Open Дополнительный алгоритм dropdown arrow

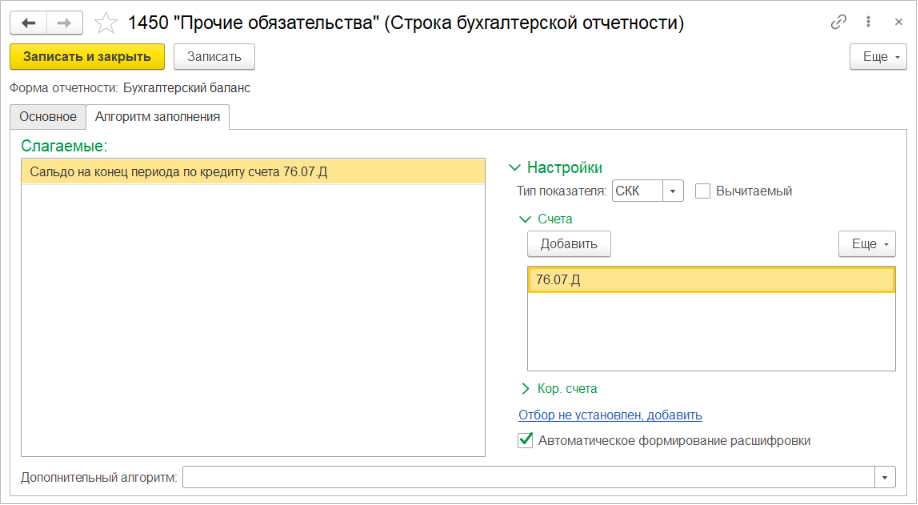(885, 478)
